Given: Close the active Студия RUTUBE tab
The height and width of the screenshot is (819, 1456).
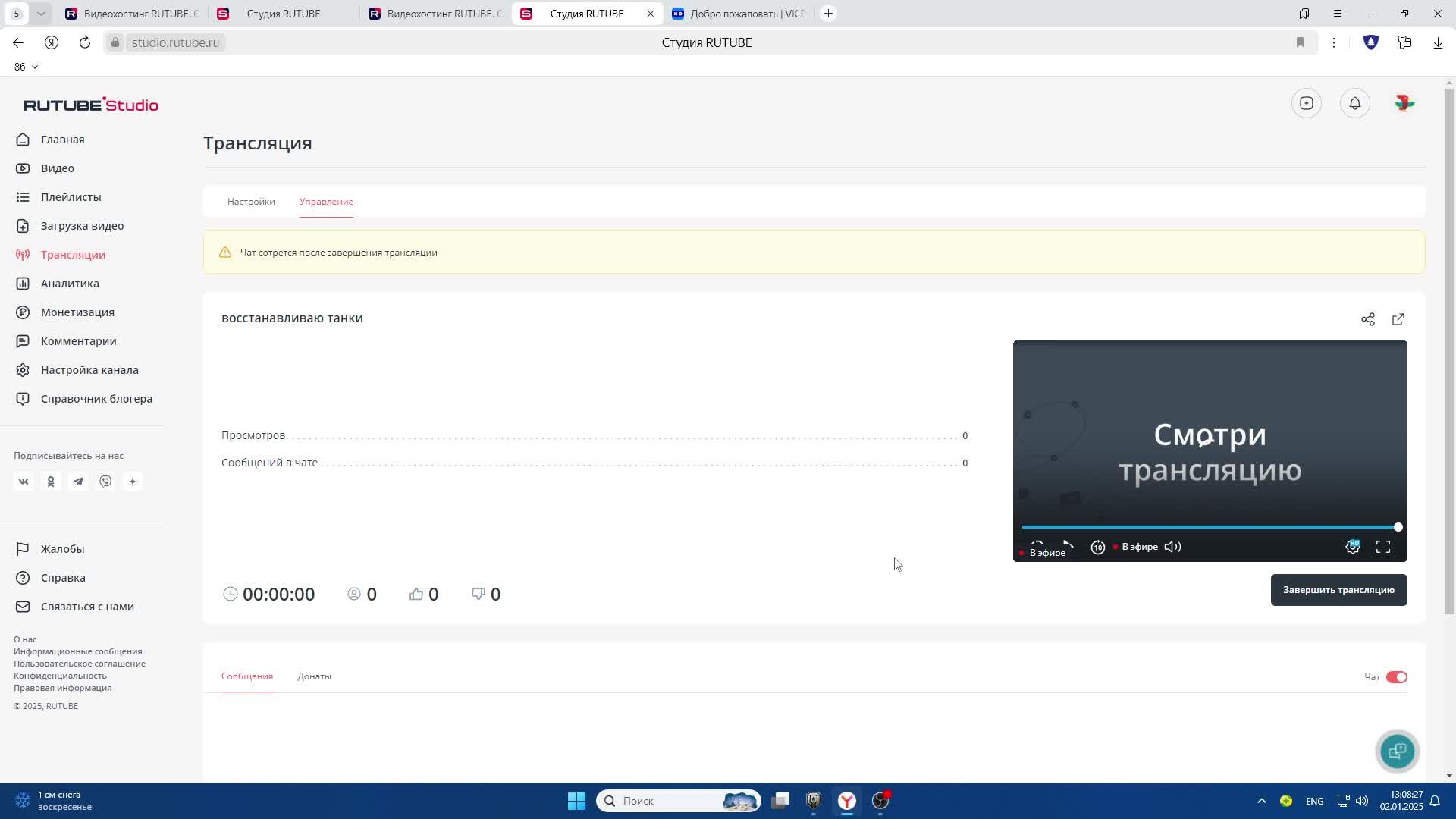Looking at the screenshot, I should (x=650, y=14).
